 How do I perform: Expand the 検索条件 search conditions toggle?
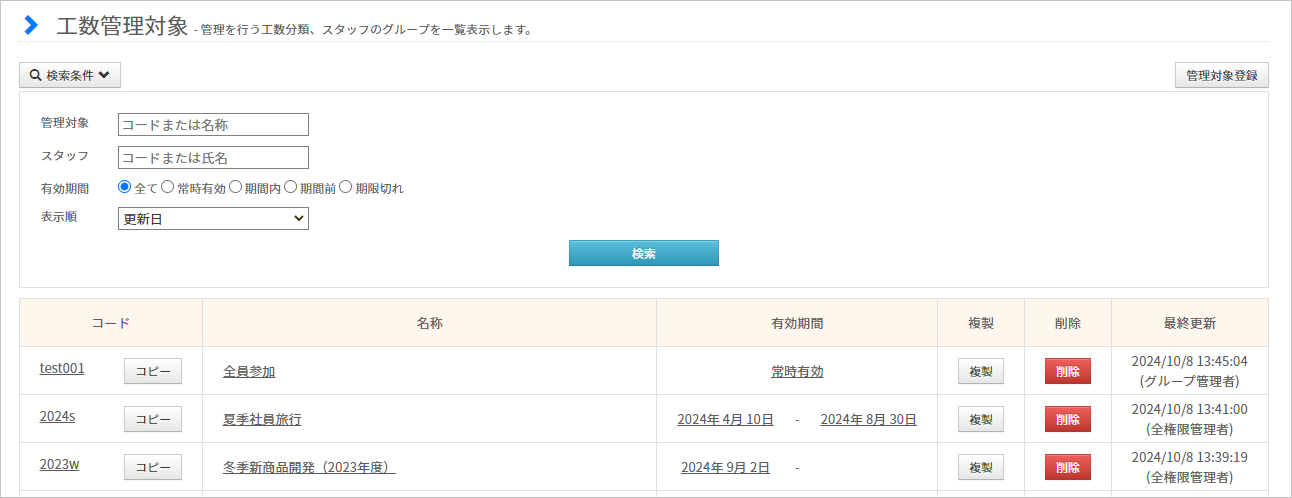(70, 75)
